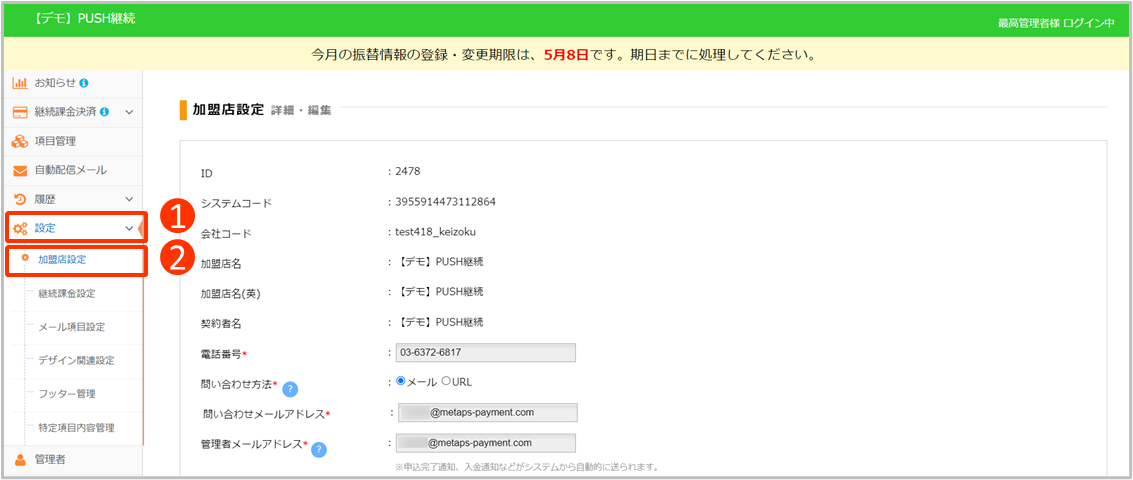Click the 電話番号 input field
This screenshot has height=480, width=1133.
pyautogui.click(x=487, y=352)
